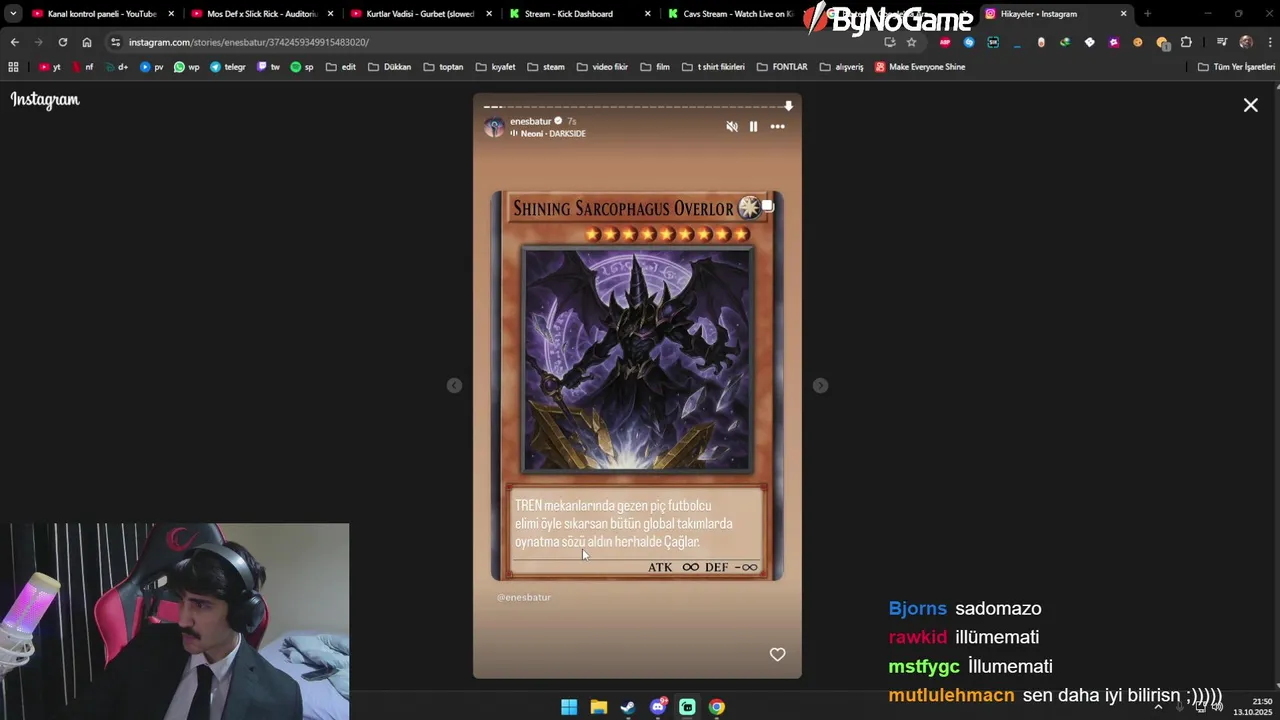Image resolution: width=1280 pixels, height=720 pixels.
Task: Expand the edit bookmark folder
Action: (341, 67)
